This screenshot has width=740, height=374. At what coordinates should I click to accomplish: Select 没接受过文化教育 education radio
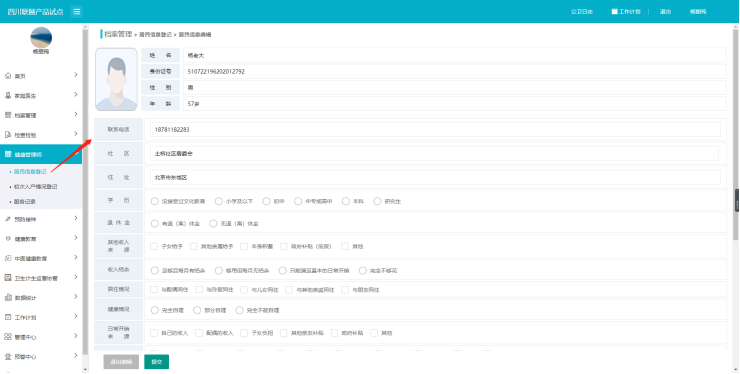(154, 201)
